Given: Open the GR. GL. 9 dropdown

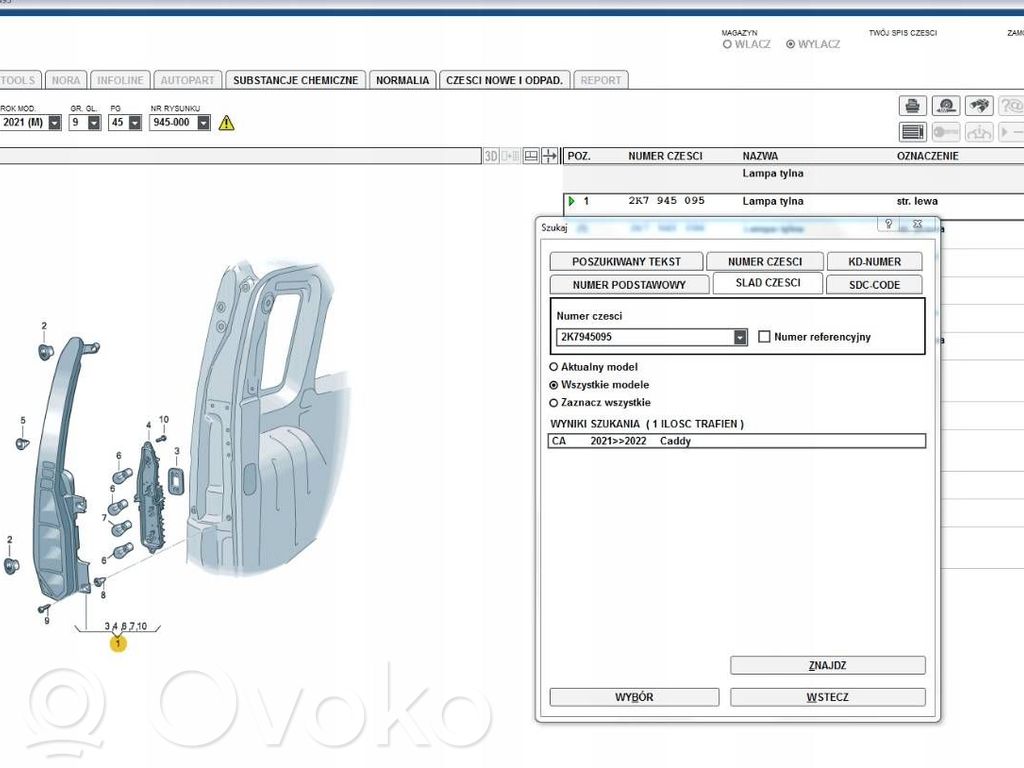Looking at the screenshot, I should (x=94, y=122).
